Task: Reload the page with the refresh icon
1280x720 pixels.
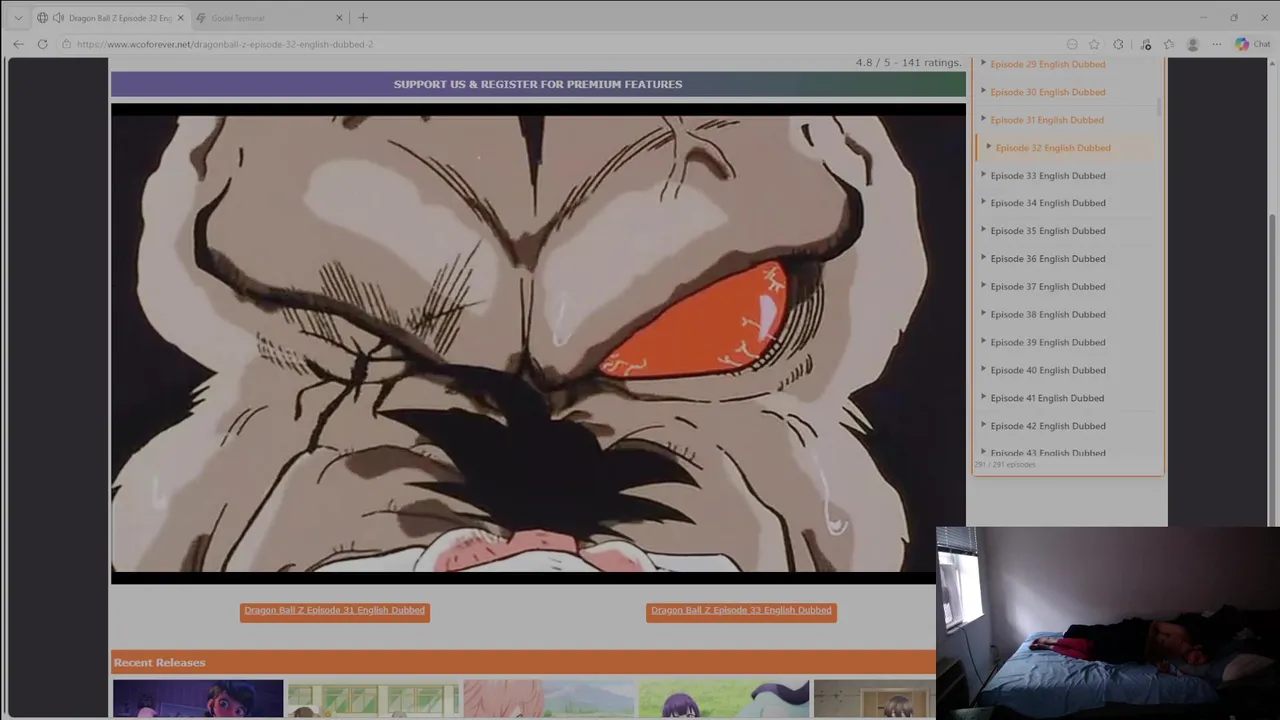Action: coord(42,44)
